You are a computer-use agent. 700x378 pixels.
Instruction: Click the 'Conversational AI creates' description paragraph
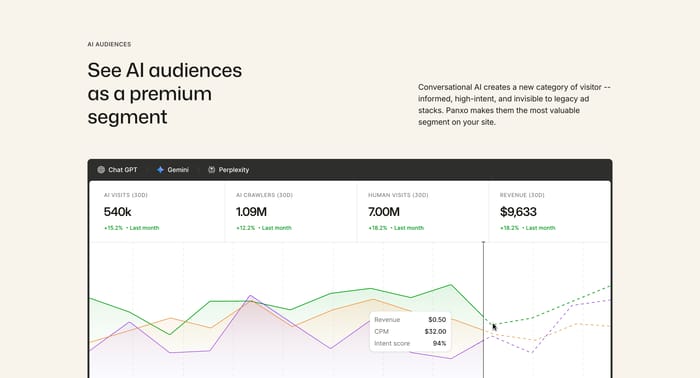pyautogui.click(x=514, y=104)
